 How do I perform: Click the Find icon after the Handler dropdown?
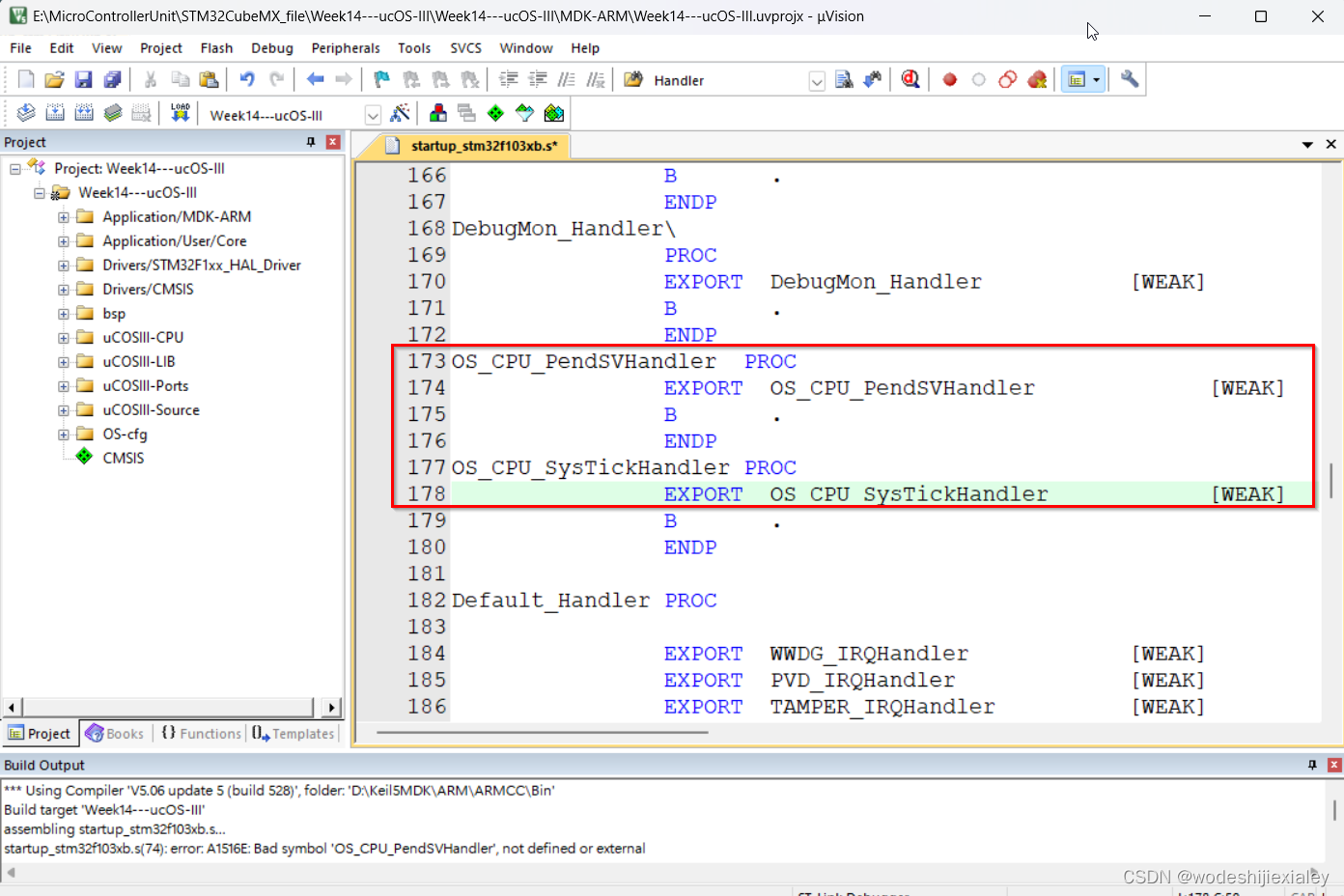[x=844, y=80]
